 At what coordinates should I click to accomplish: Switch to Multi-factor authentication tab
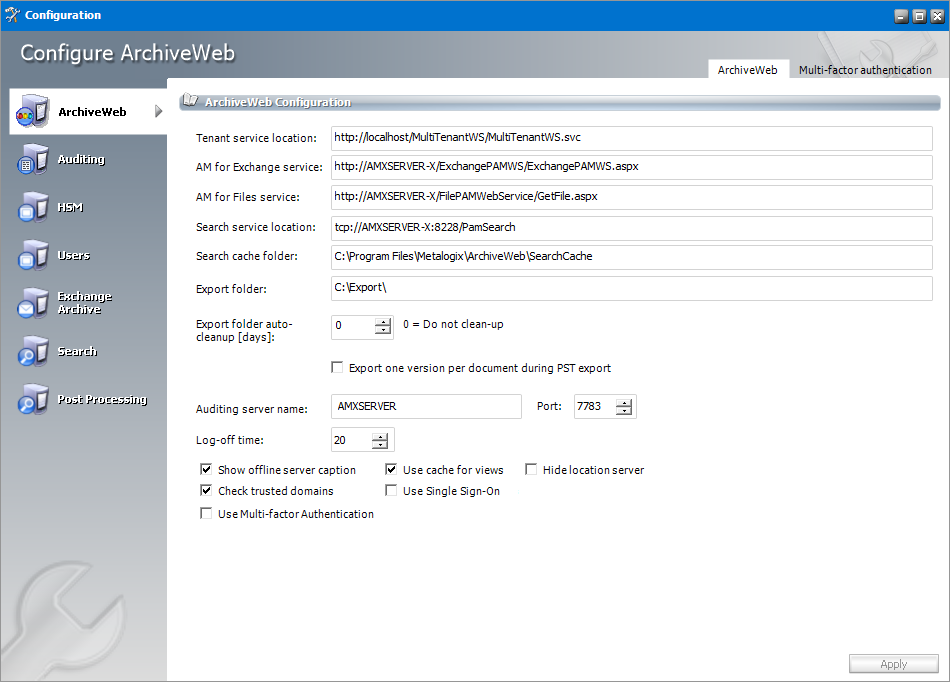pos(864,70)
